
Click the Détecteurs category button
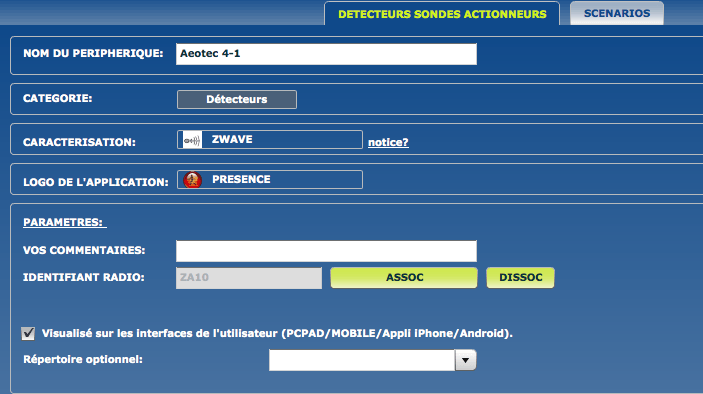tap(237, 100)
